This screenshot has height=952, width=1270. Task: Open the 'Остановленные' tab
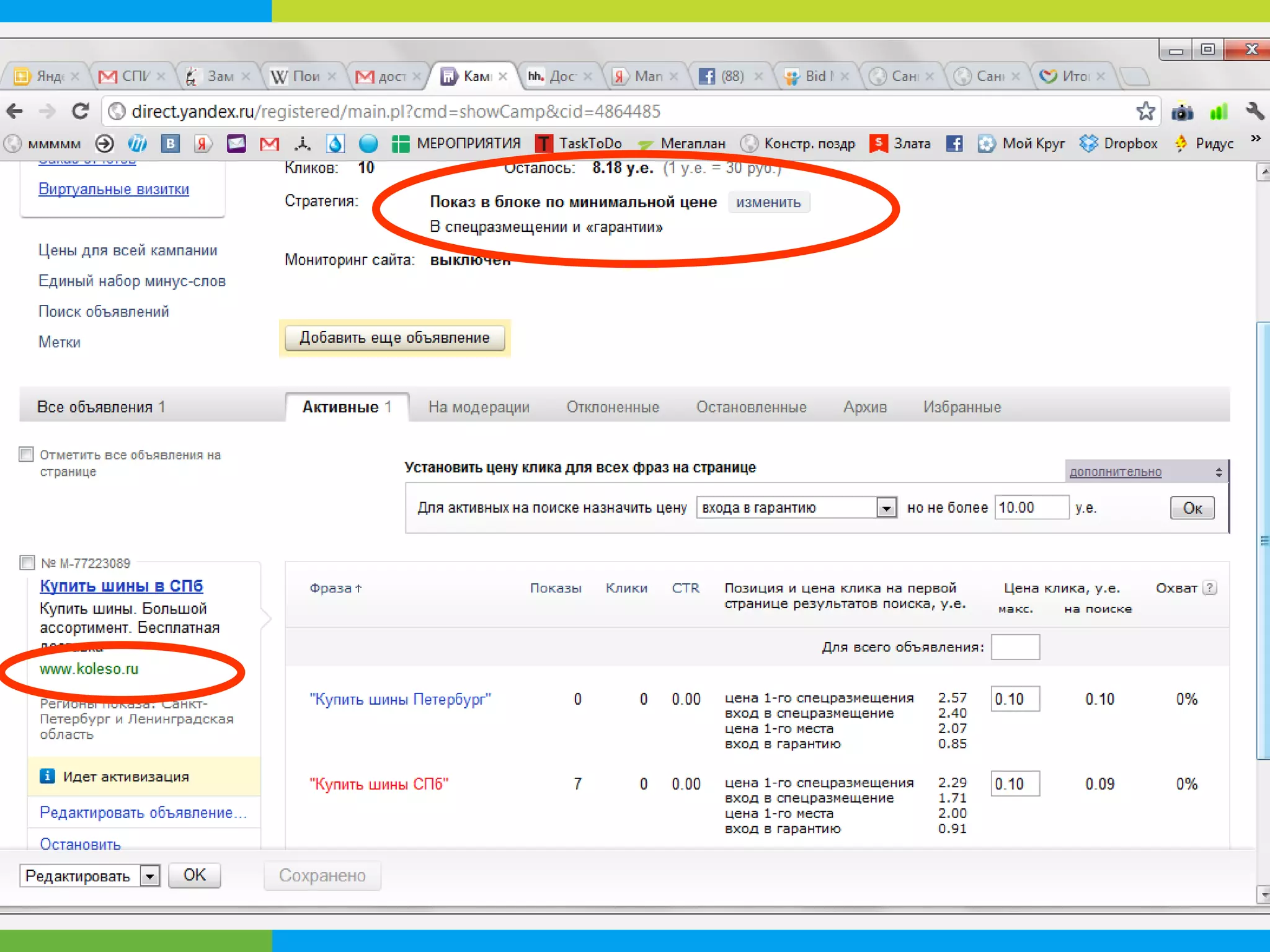tap(751, 407)
